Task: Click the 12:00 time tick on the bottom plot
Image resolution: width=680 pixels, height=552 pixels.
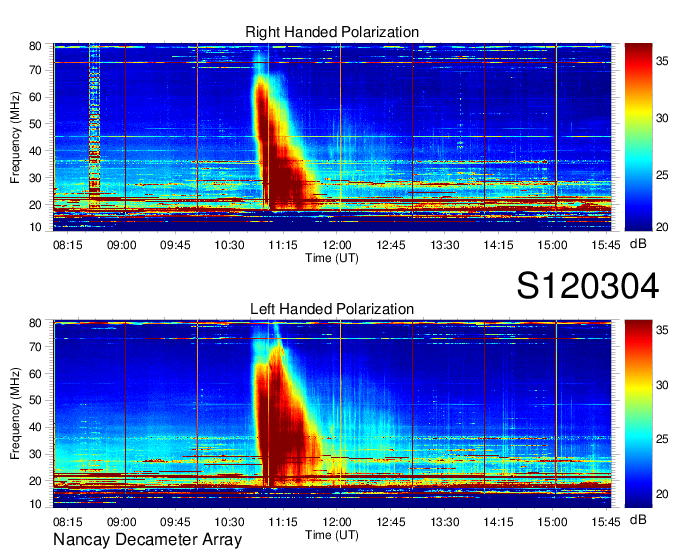Action: pyautogui.click(x=337, y=522)
